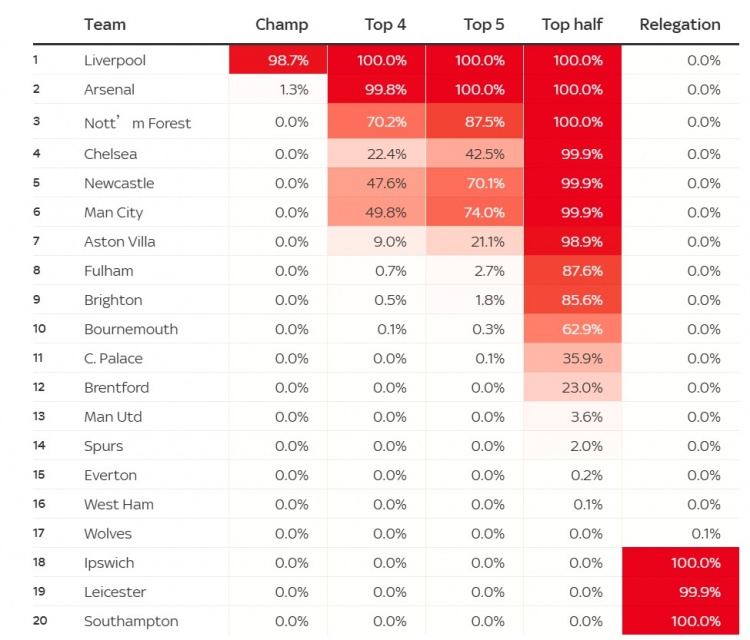Click Chelsea's 42.5% Top 5 cell
The height and width of the screenshot is (640, 750).
(474, 154)
